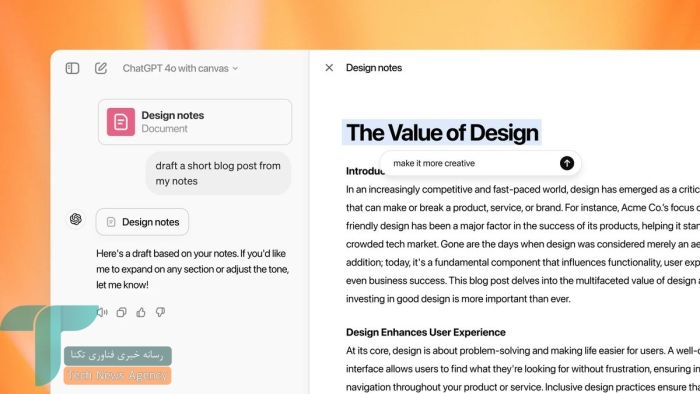
Task: Give the response a thumbs up
Action: [141, 312]
